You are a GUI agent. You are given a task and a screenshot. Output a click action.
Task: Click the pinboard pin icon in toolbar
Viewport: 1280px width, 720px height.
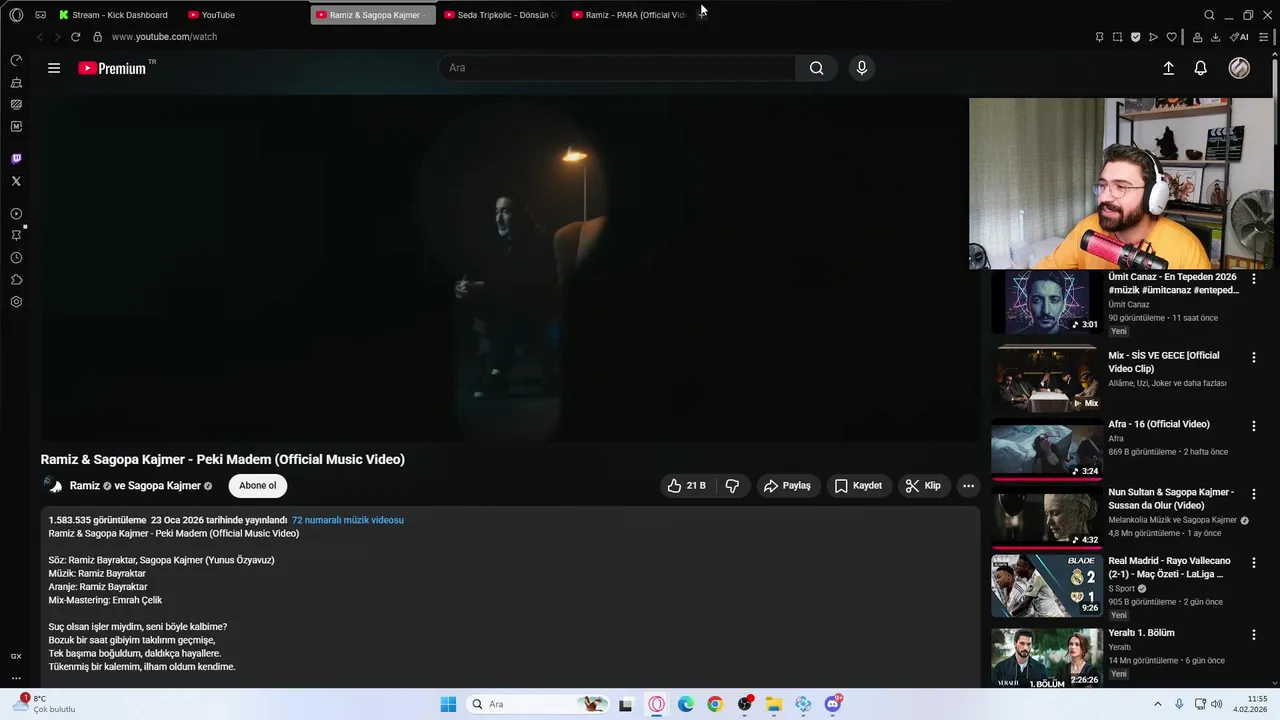1099,37
